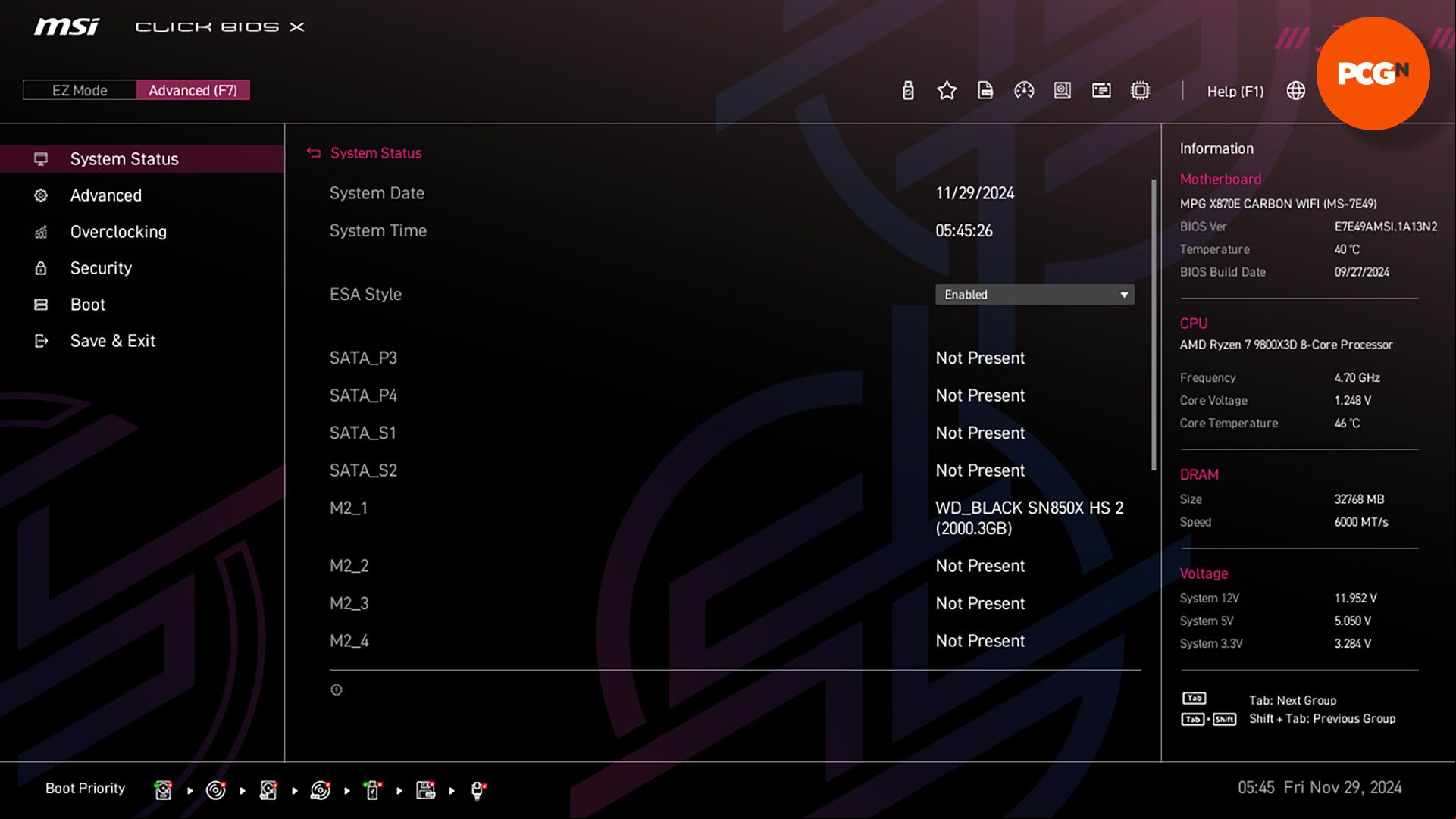This screenshot has width=1456, height=819.
Task: Change language using the globe icon
Action: tap(1296, 91)
